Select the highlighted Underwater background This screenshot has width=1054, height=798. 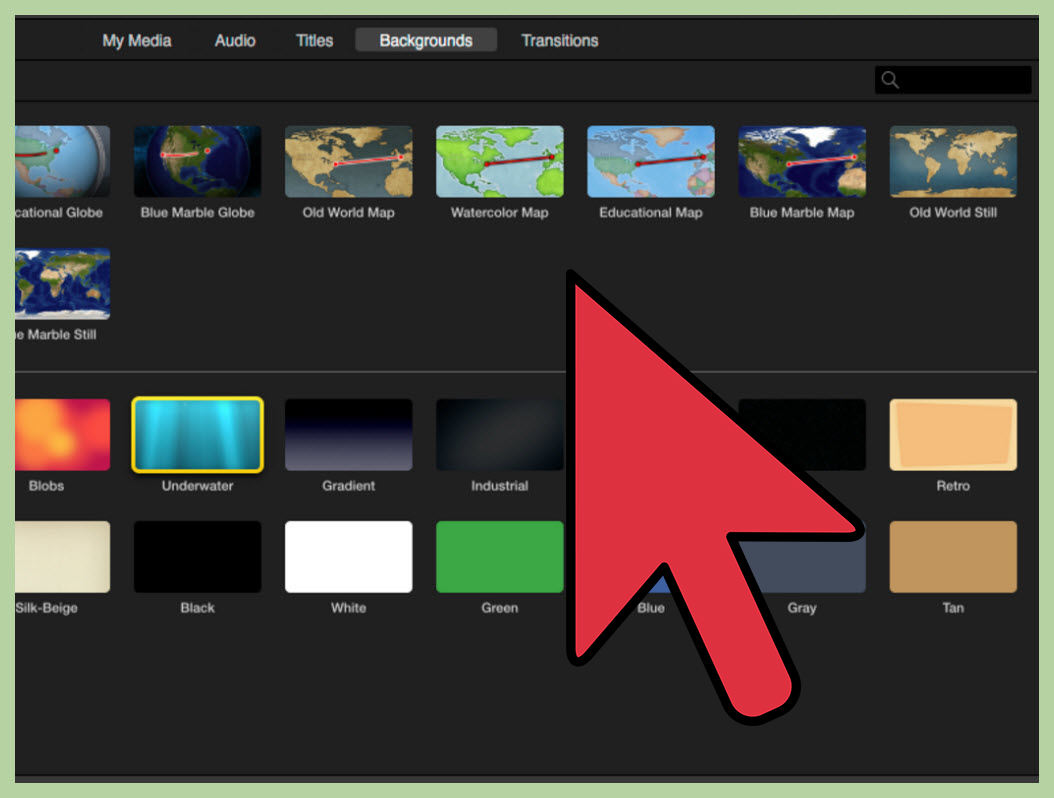tap(198, 434)
